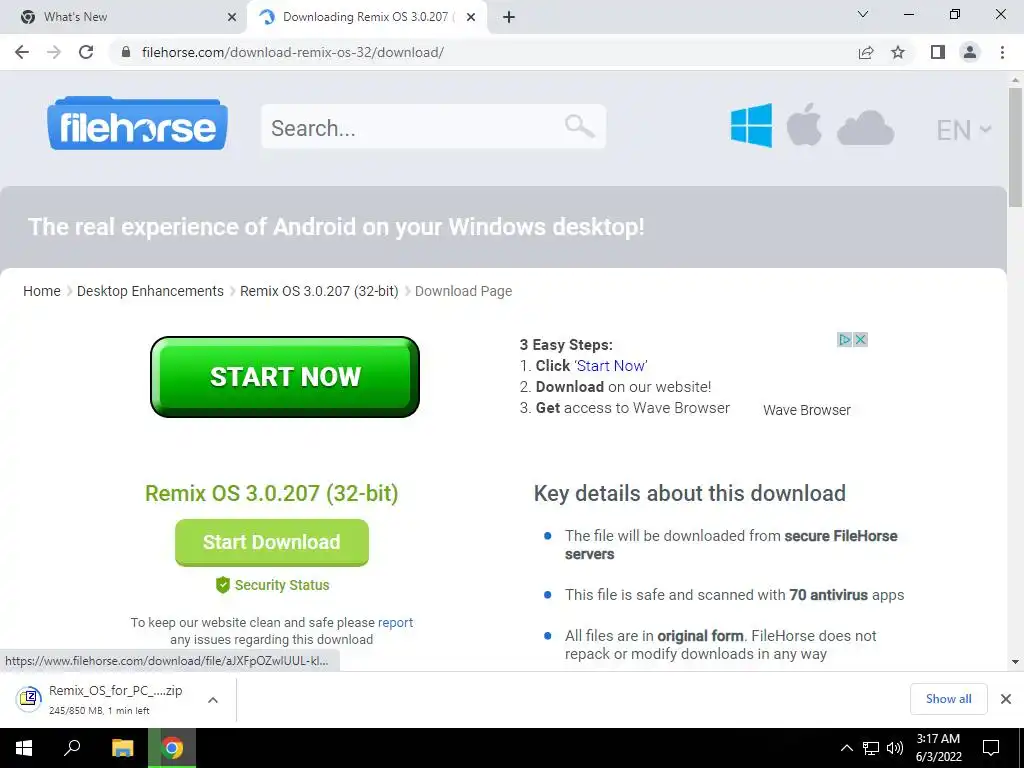The image size is (1024, 768).
Task: Click the Security Status link
Action: pos(273,585)
